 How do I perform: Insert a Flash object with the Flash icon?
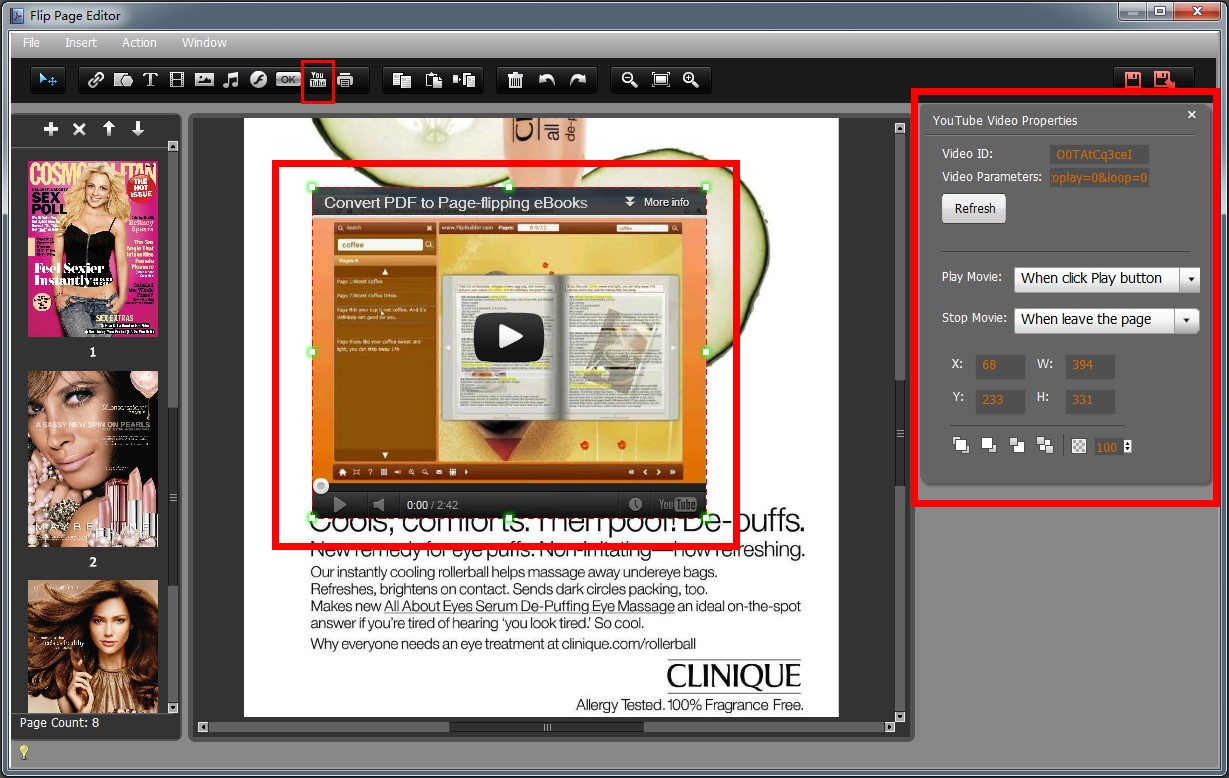[x=258, y=80]
